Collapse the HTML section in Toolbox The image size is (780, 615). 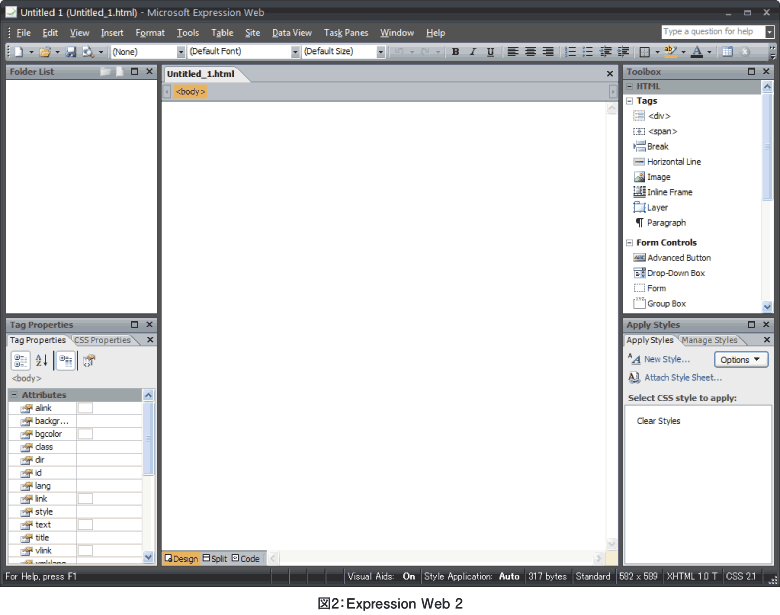coord(630,87)
